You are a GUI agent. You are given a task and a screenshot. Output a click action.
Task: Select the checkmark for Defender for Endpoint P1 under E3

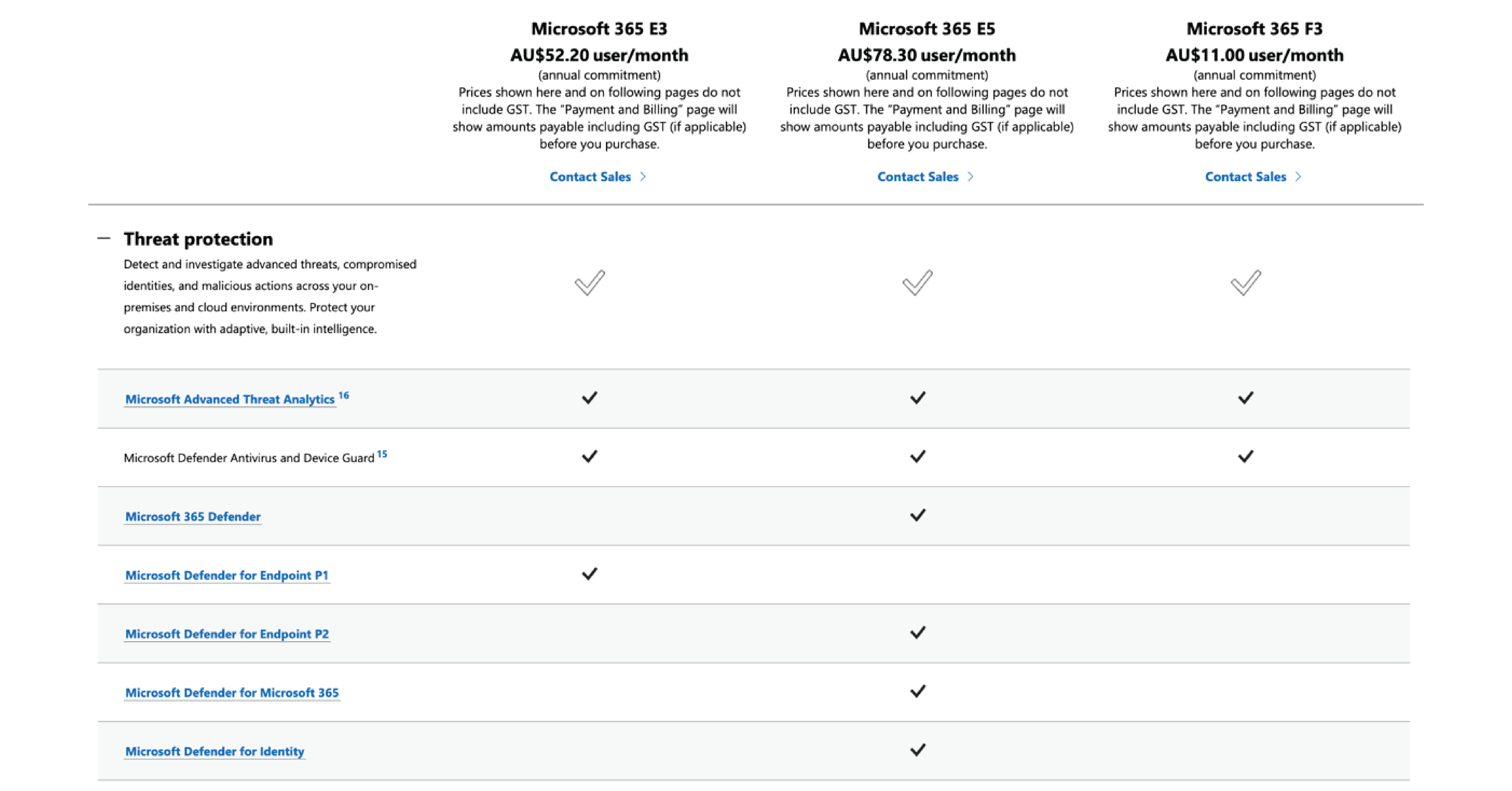coord(590,574)
